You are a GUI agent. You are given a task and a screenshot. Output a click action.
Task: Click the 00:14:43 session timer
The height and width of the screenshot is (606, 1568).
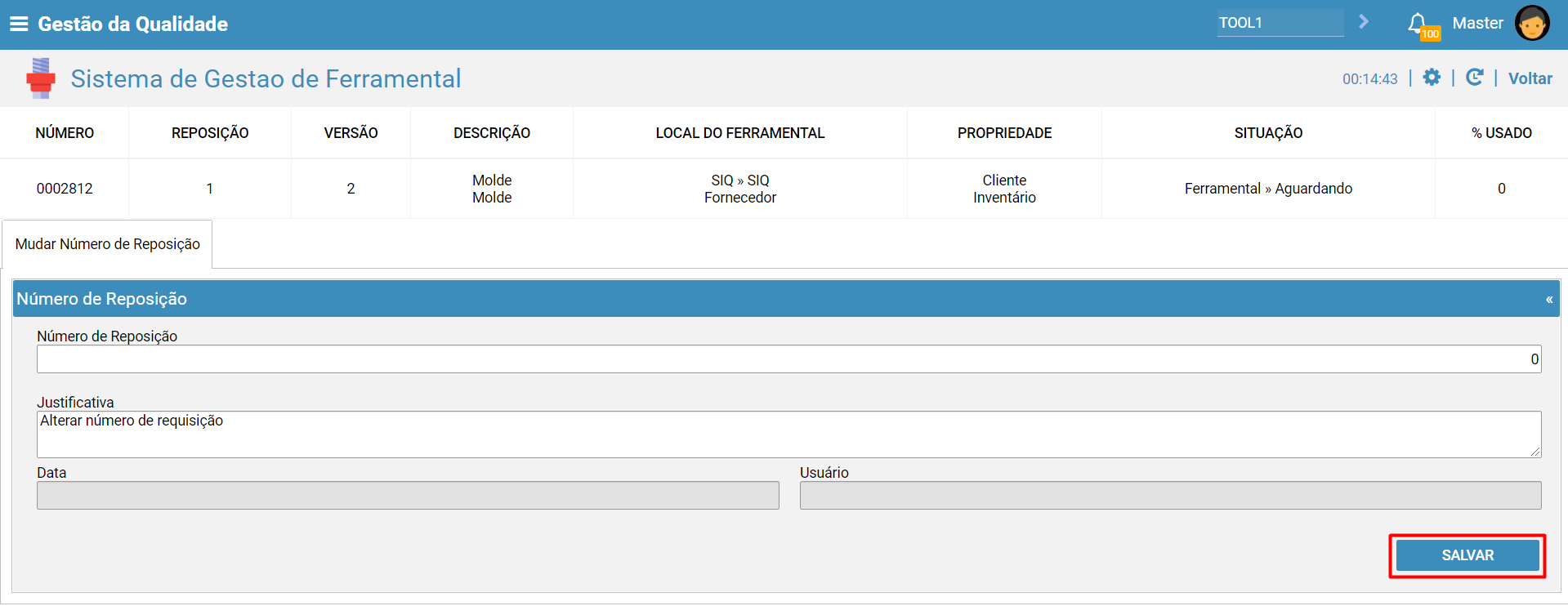[1370, 79]
